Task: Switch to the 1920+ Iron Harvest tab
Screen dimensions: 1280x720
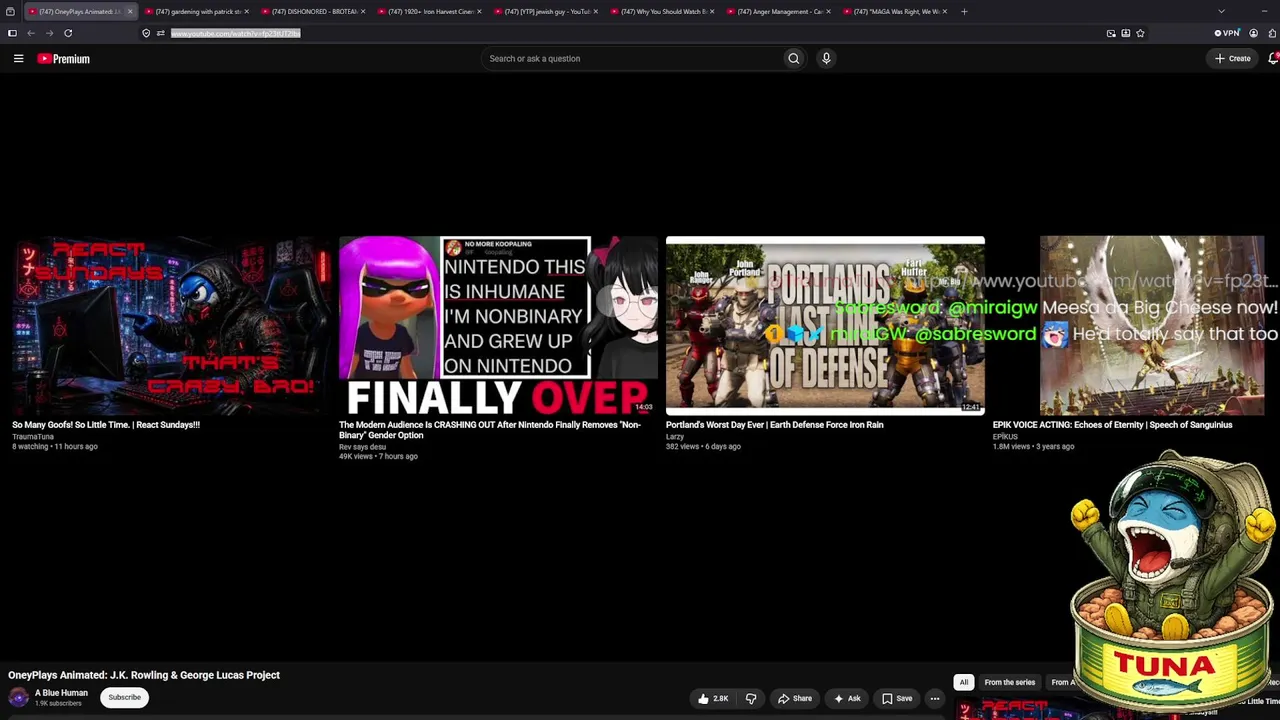Action: (428, 12)
